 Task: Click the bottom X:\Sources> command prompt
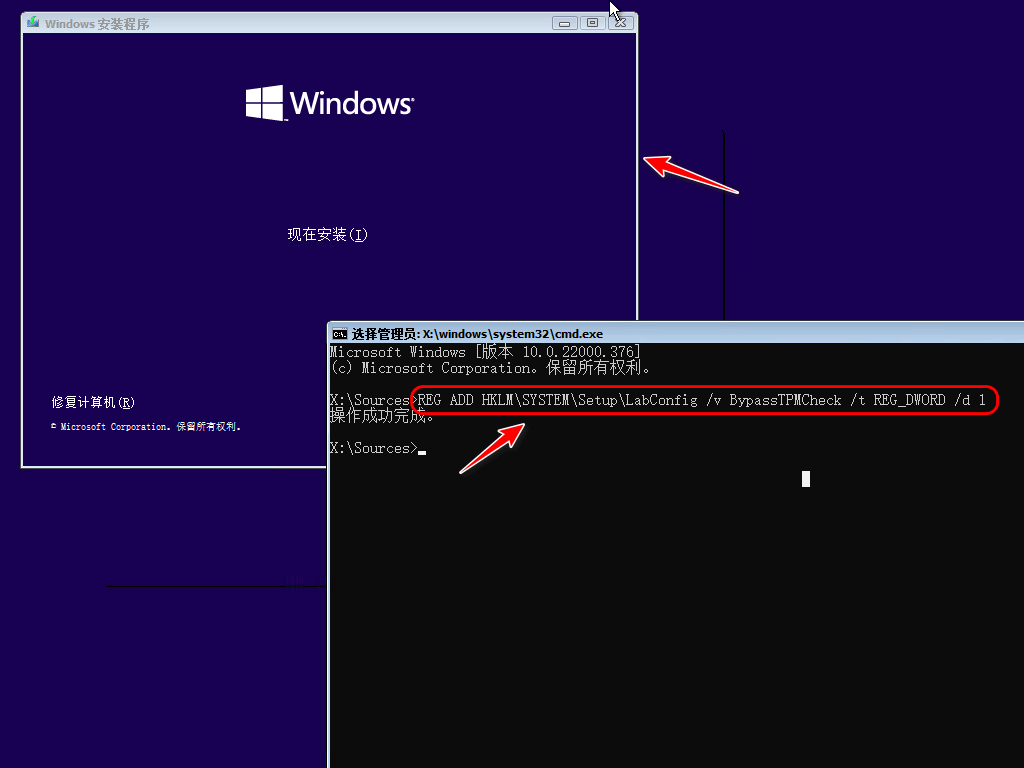pos(377,448)
